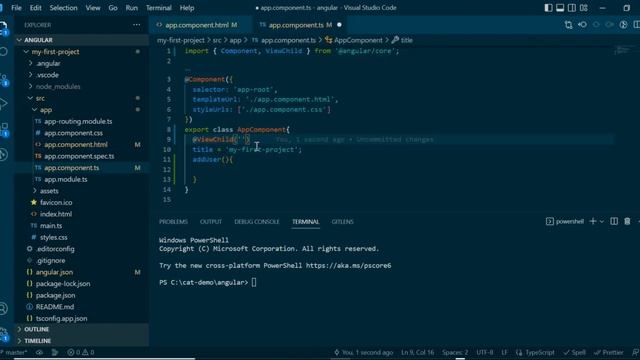Open Source Control view in activity bar
The image size is (640, 360).
[x=4, y=79]
